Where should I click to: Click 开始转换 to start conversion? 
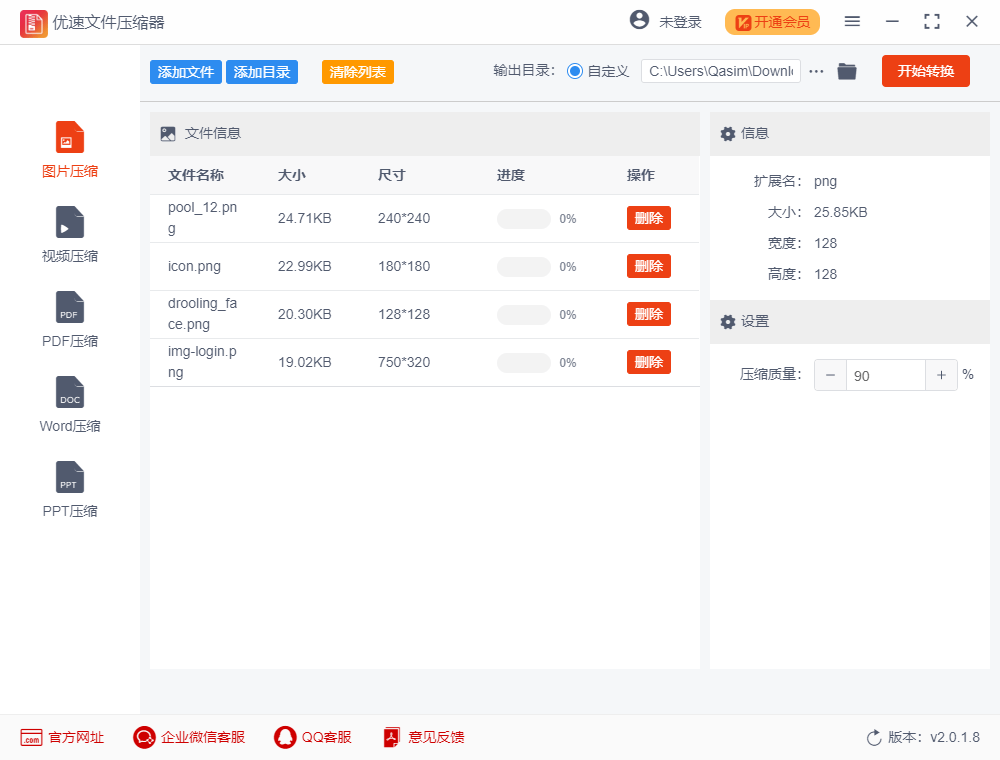(x=925, y=71)
